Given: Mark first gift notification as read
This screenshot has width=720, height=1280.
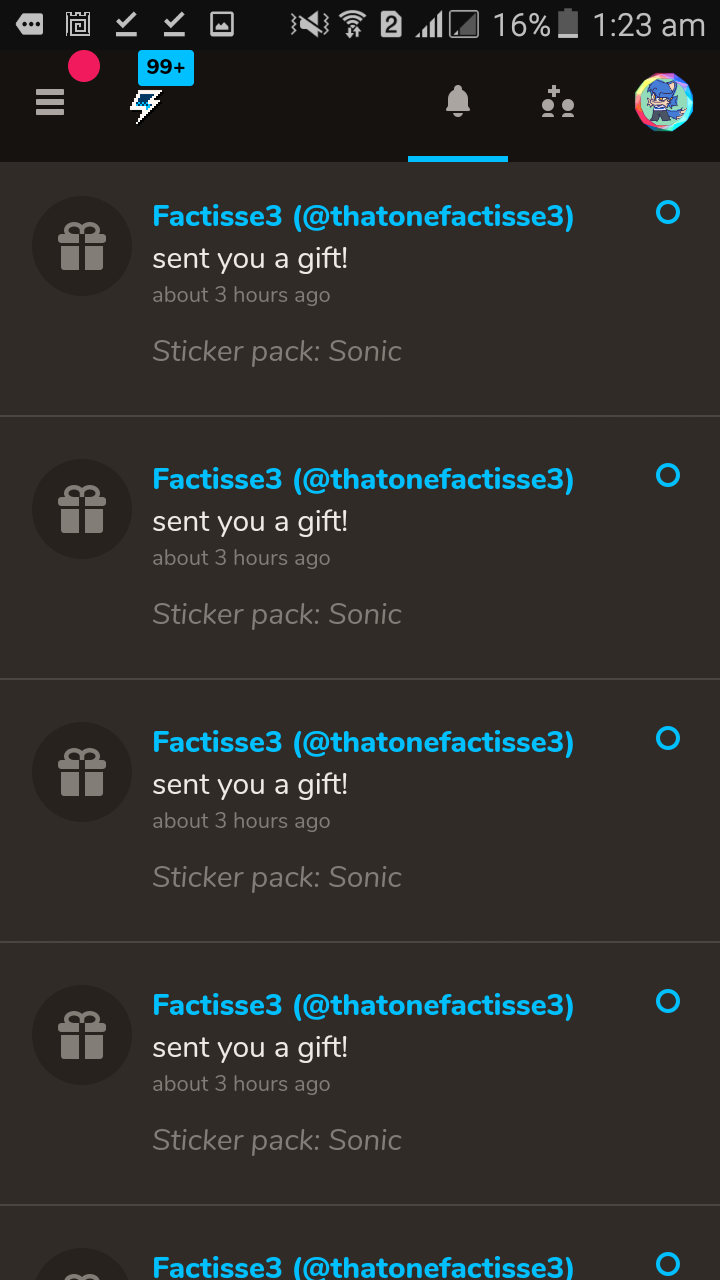Looking at the screenshot, I should 668,212.
